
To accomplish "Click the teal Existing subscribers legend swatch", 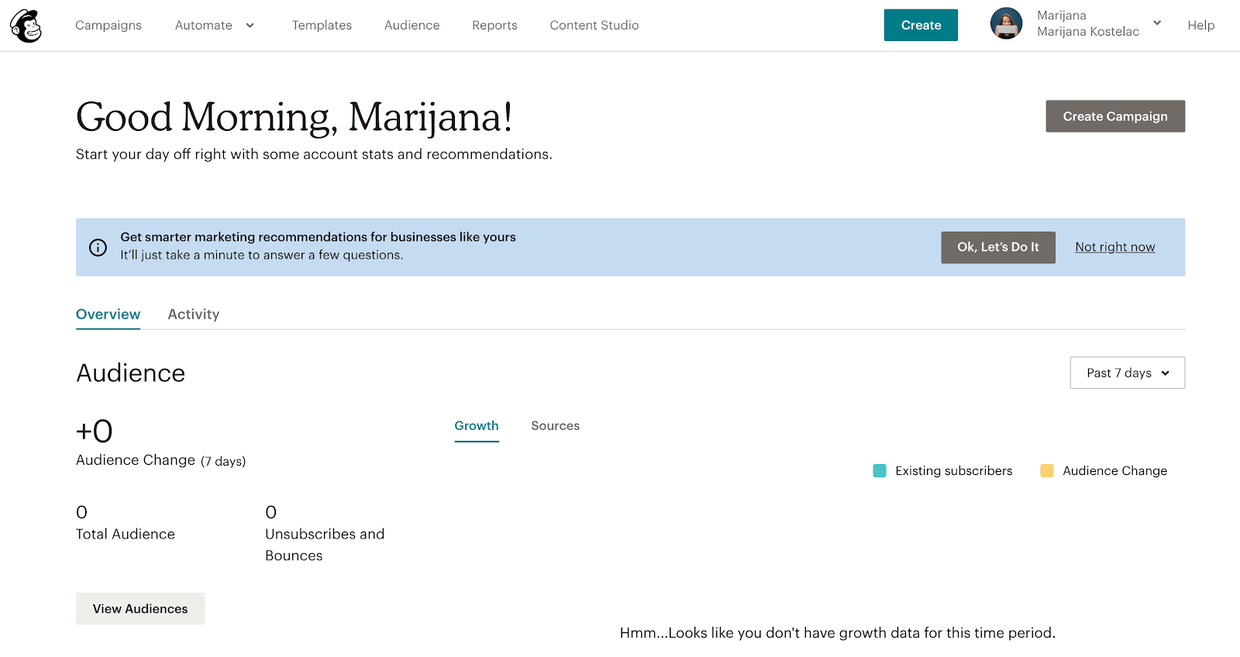I will pyautogui.click(x=880, y=471).
